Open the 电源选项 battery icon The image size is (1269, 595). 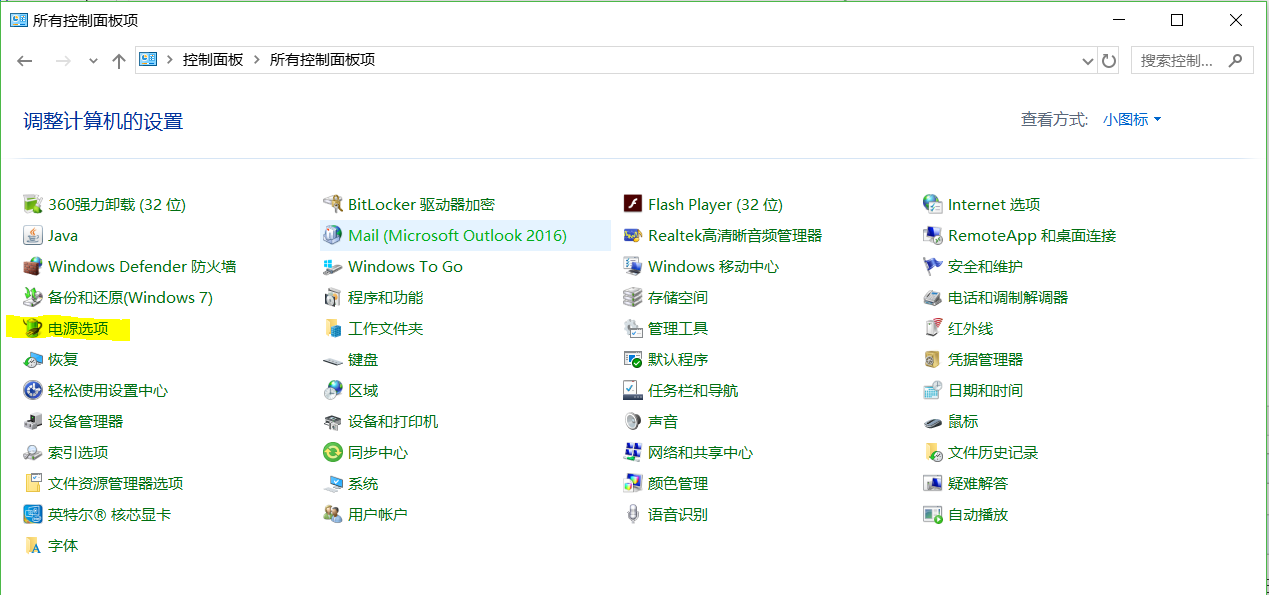pyautogui.click(x=33, y=328)
